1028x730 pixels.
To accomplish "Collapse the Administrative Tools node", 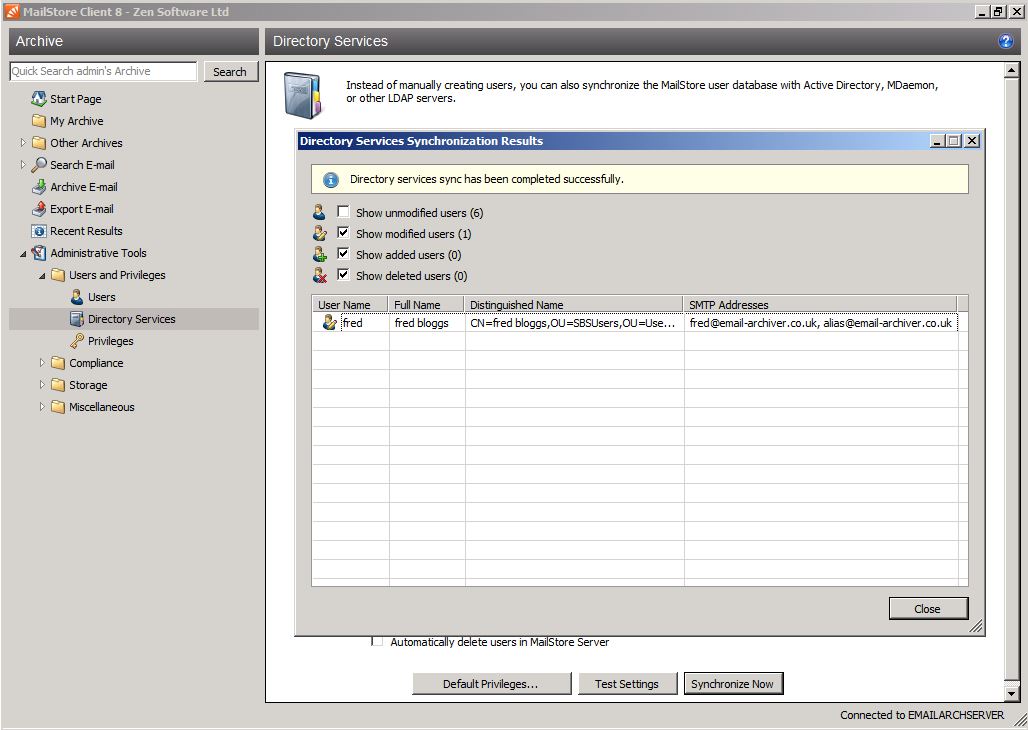I will pyautogui.click(x=23, y=253).
